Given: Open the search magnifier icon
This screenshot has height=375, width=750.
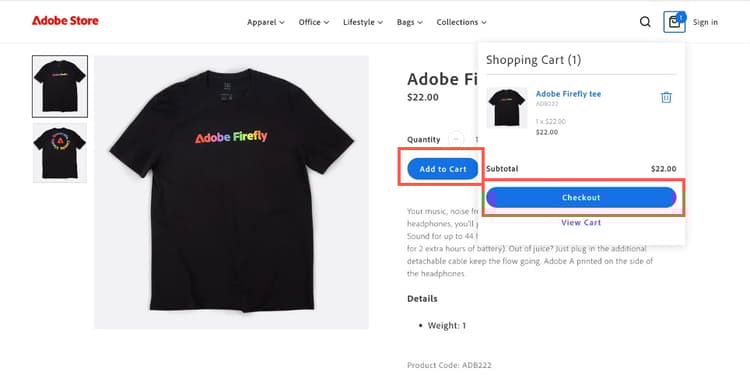Looking at the screenshot, I should [x=645, y=22].
